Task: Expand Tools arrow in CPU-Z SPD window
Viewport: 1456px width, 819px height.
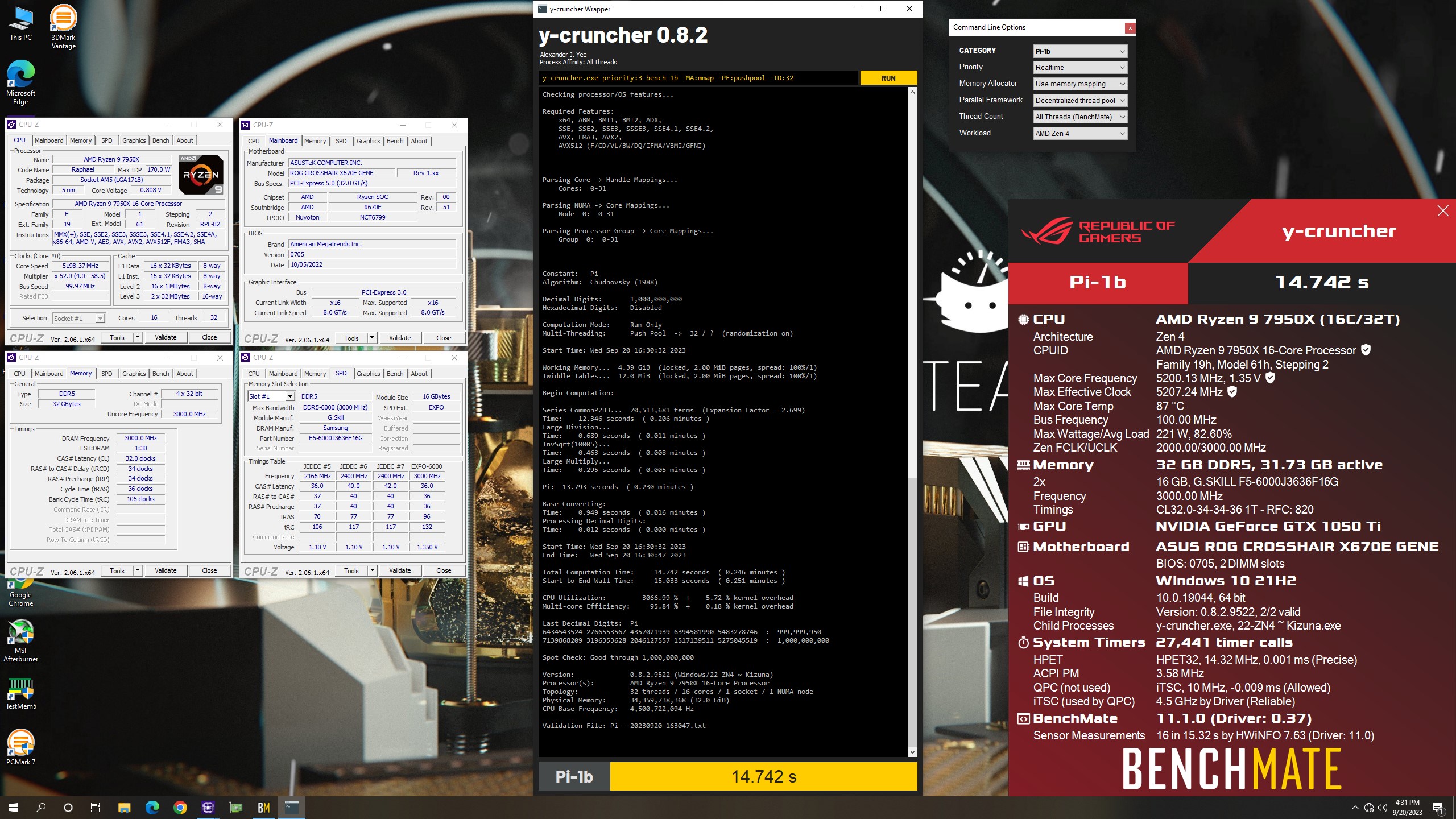Action: click(x=372, y=570)
